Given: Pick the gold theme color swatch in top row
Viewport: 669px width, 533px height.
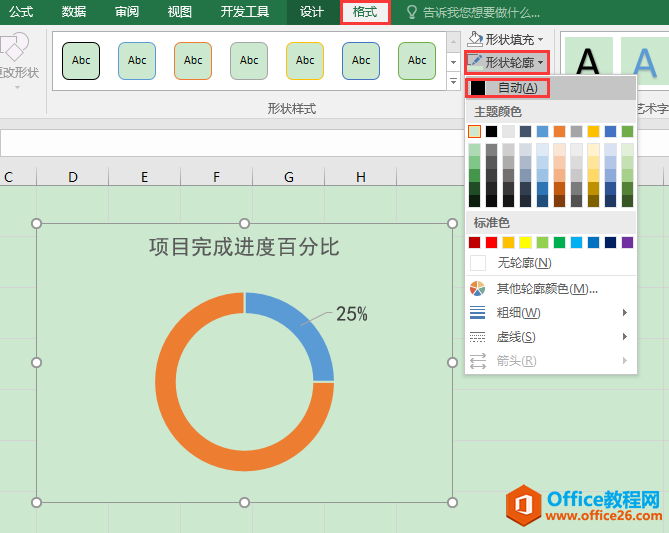Looking at the screenshot, I should click(593, 131).
